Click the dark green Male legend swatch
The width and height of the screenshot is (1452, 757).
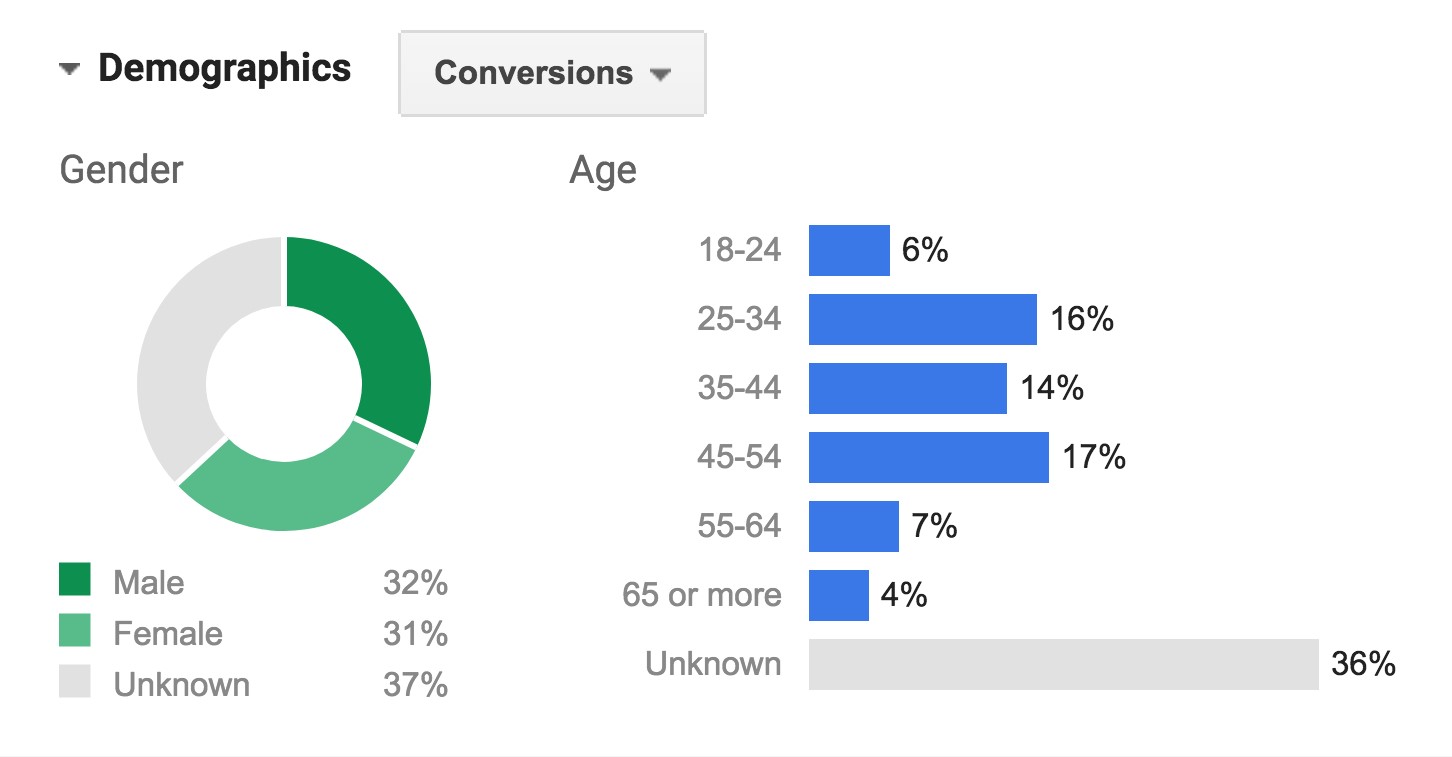click(x=75, y=580)
